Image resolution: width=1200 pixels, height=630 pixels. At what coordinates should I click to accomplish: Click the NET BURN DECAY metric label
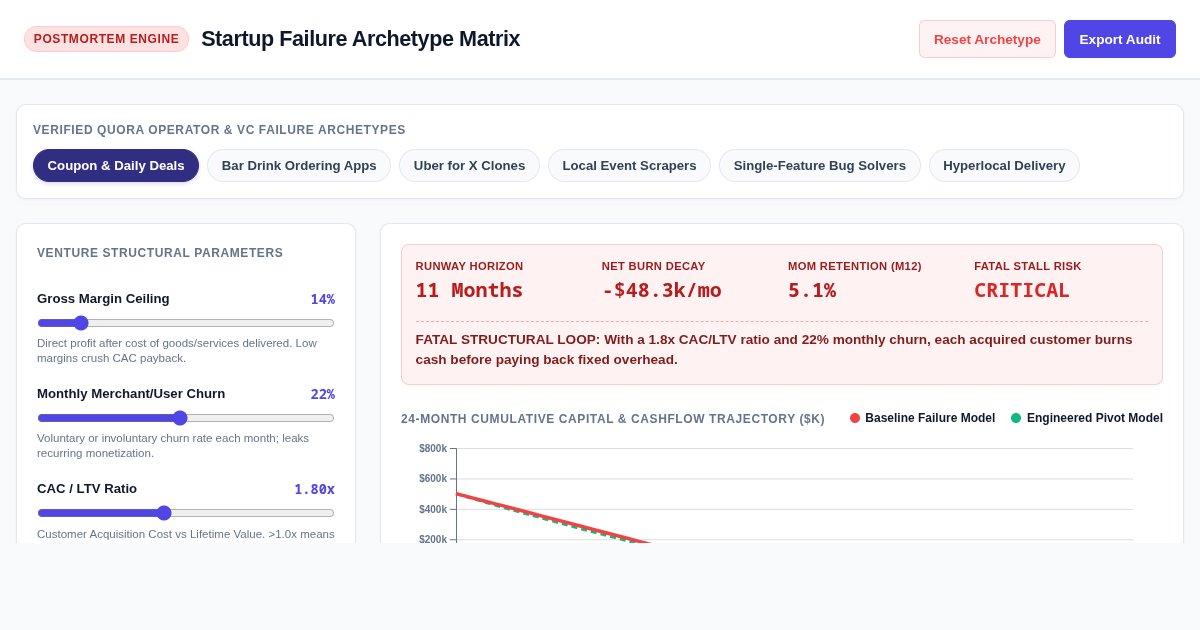(653, 266)
